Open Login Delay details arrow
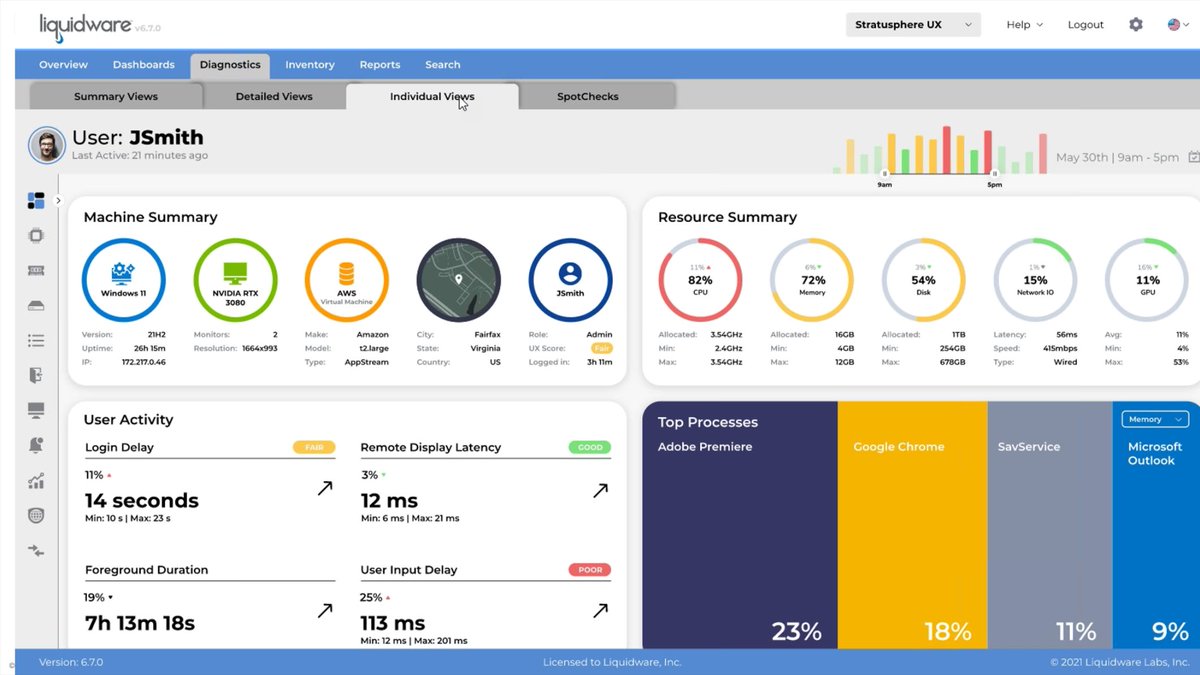This screenshot has height=675, width=1200. coord(325,489)
